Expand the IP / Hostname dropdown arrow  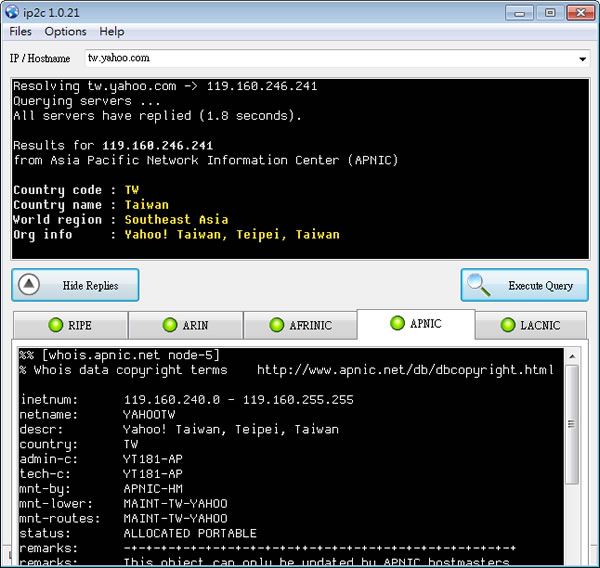coord(583,59)
